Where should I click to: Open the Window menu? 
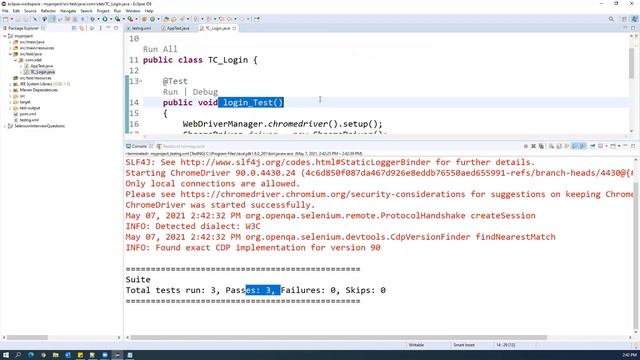click(x=133, y=11)
